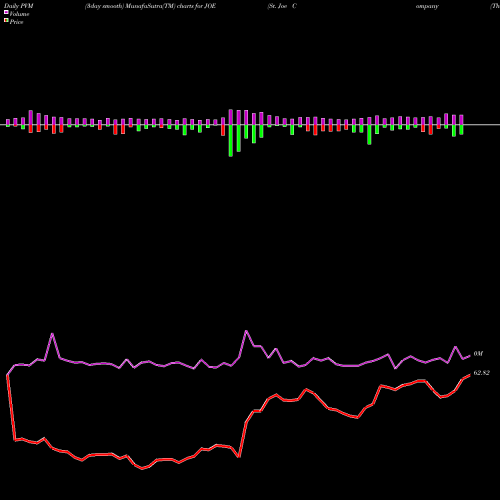This screenshot has width=500, height=500.
Task: Click the tallest green bar in the histogram
Action: point(231,140)
